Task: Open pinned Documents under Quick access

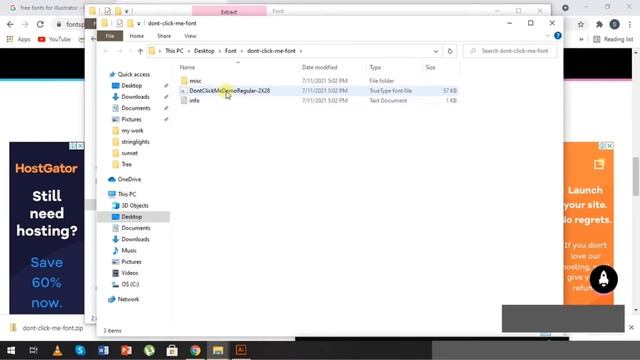Action: [136, 108]
